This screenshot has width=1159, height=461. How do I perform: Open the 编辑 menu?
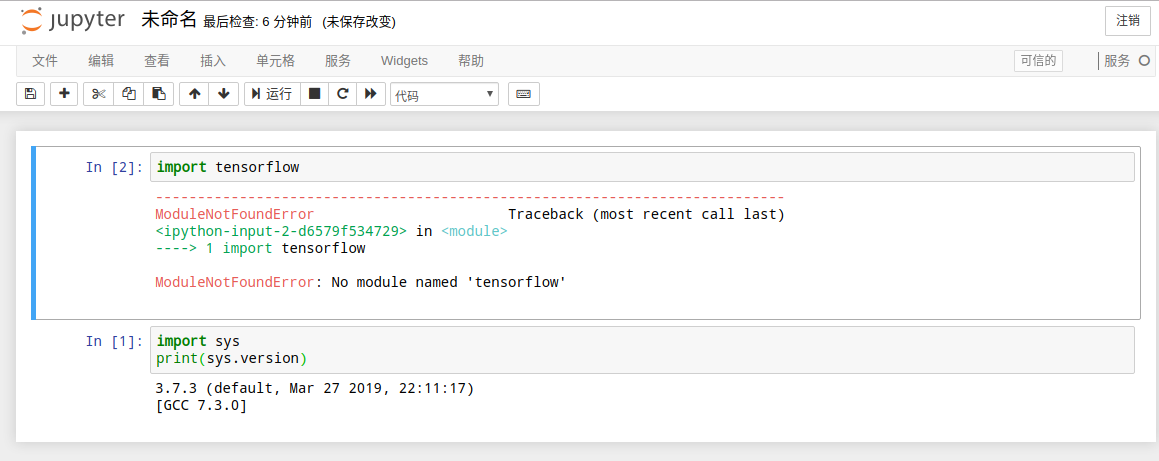coord(101,61)
